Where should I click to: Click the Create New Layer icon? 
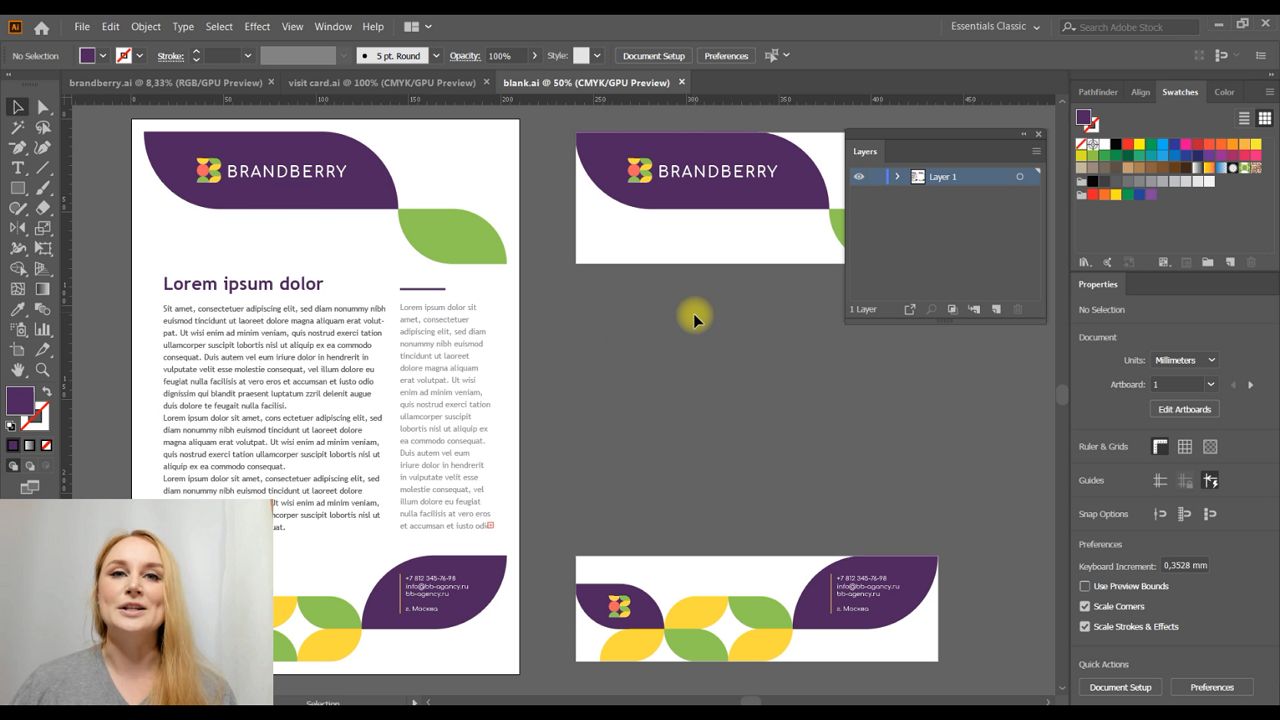996,310
